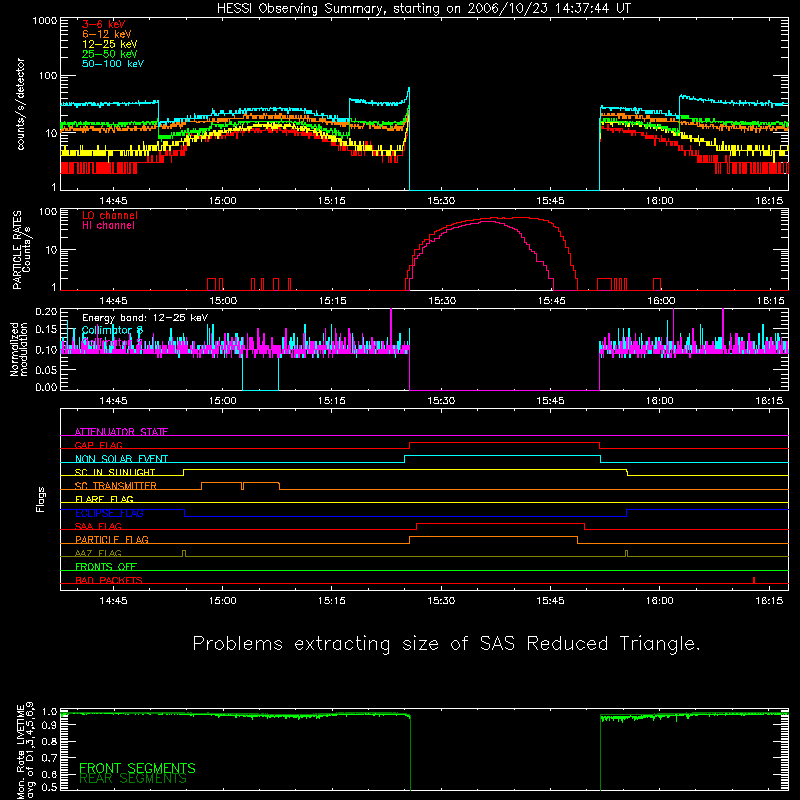Click the 15:30 tick under the Flags panel
800x800 pixels.
click(x=441, y=601)
